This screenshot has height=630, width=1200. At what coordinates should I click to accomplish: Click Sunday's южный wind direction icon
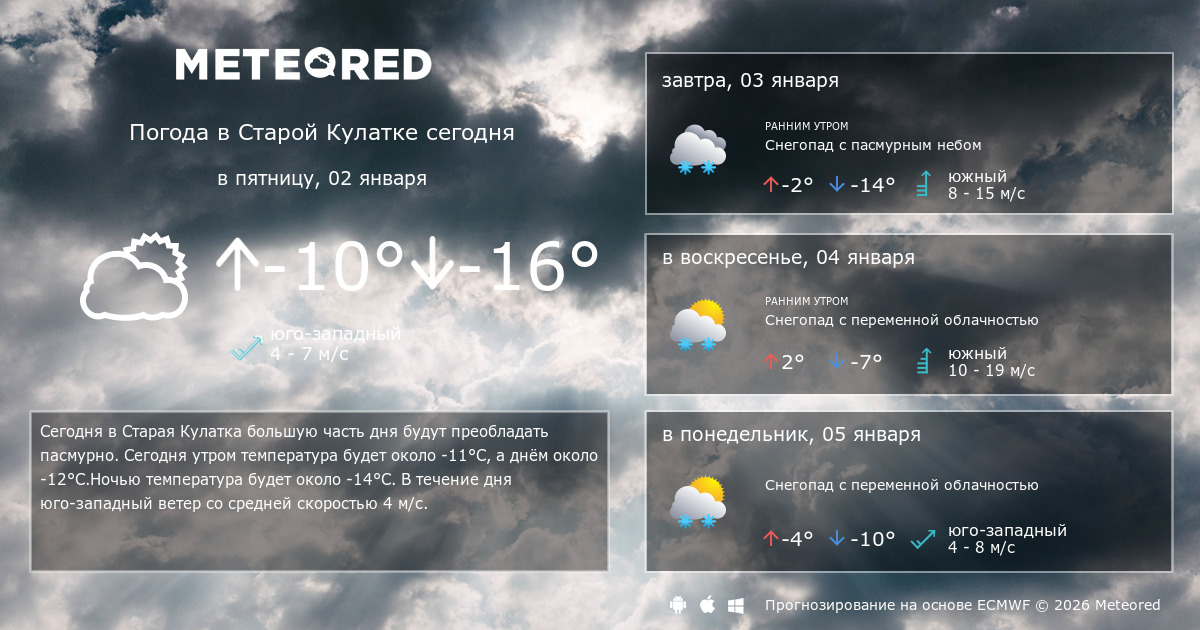(924, 361)
